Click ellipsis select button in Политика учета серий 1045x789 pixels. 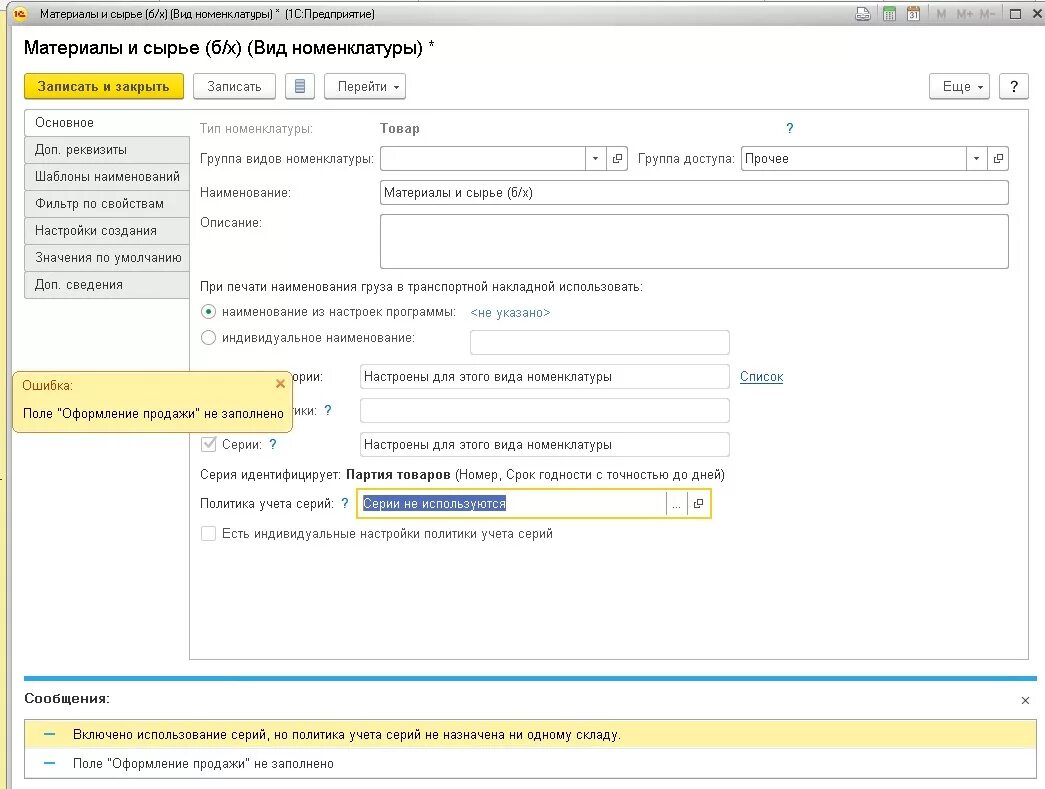[x=676, y=504]
